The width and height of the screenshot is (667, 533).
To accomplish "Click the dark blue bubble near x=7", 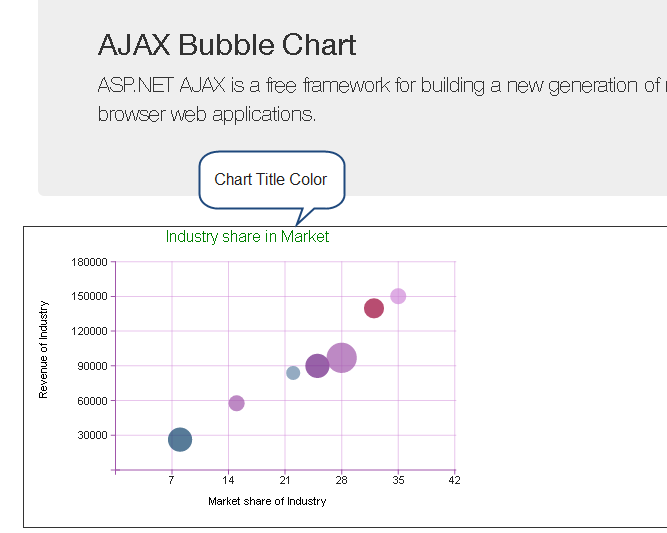I will pos(180,439).
